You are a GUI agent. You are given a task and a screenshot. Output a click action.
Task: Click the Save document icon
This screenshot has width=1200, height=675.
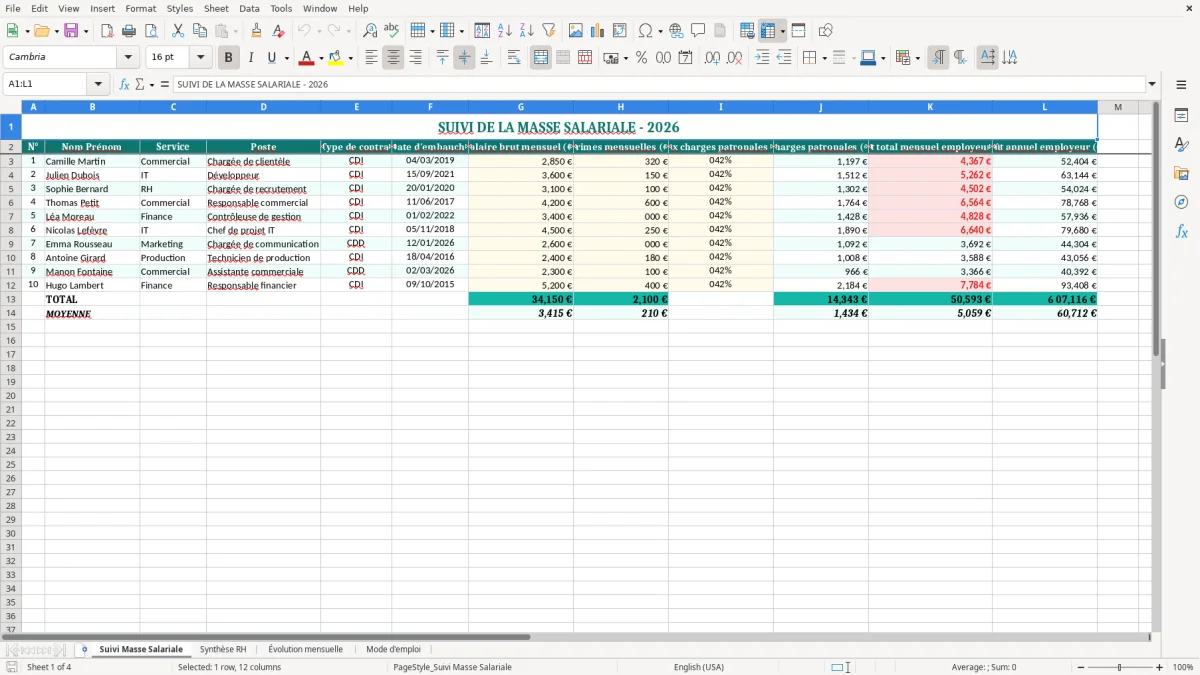pos(71,31)
